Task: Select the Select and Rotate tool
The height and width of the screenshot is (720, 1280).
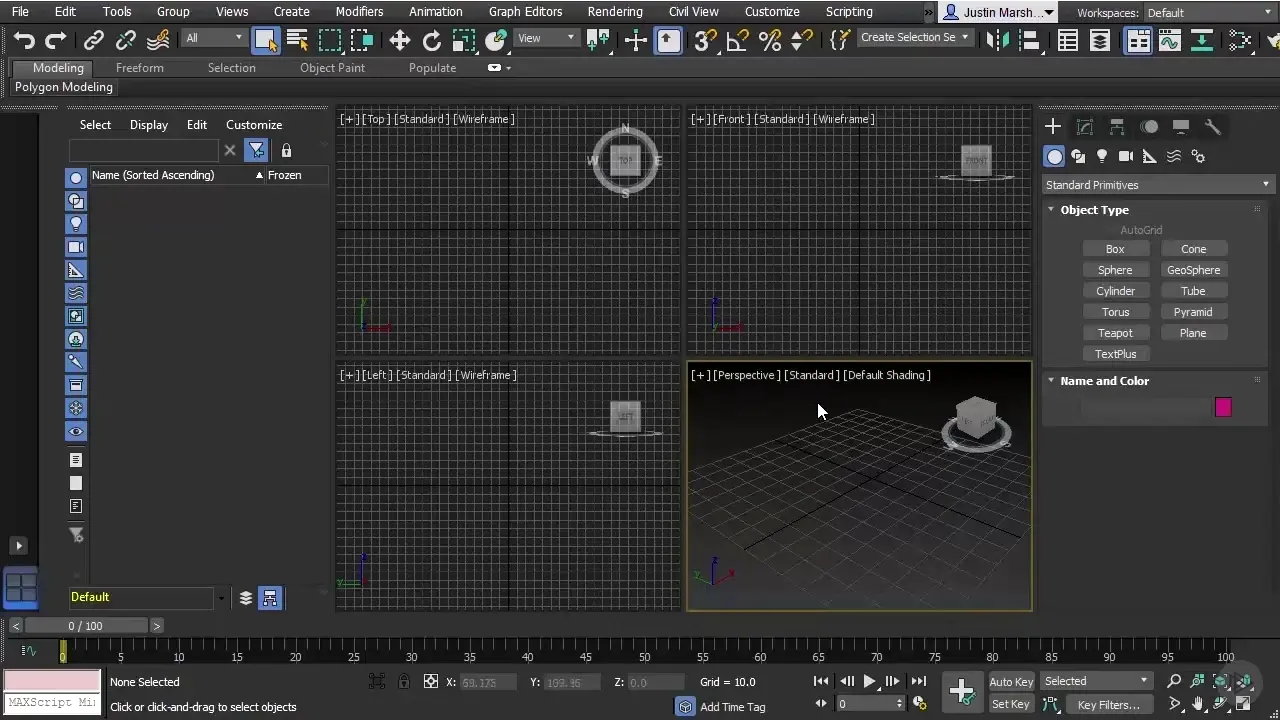Action: 432,38
